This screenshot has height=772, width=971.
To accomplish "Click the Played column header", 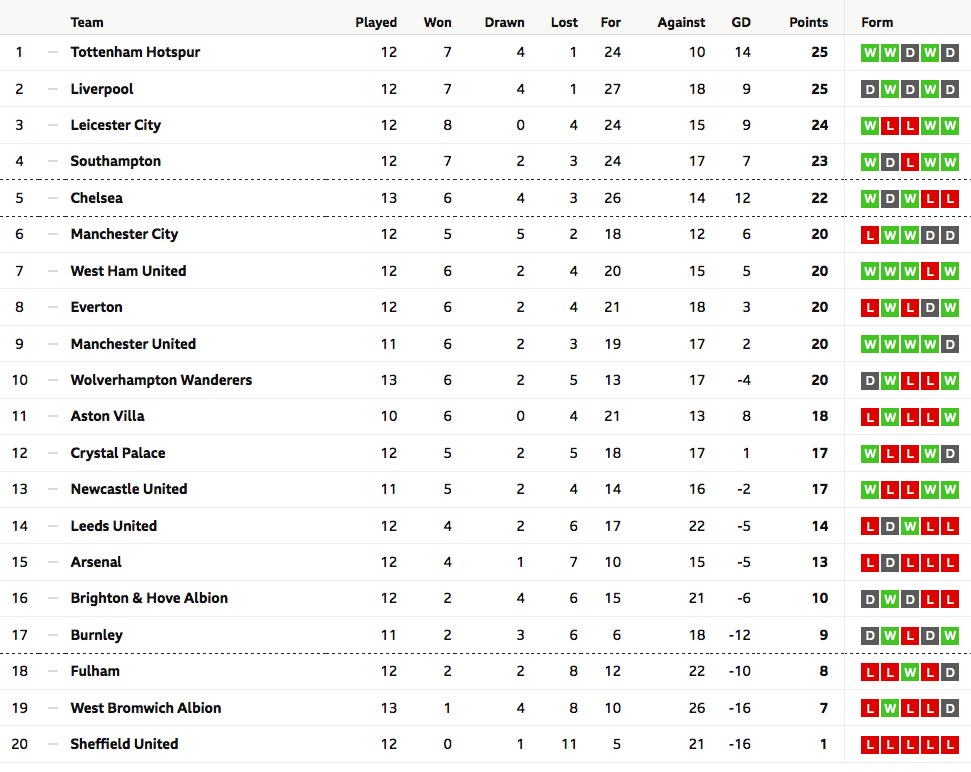I will [x=376, y=22].
